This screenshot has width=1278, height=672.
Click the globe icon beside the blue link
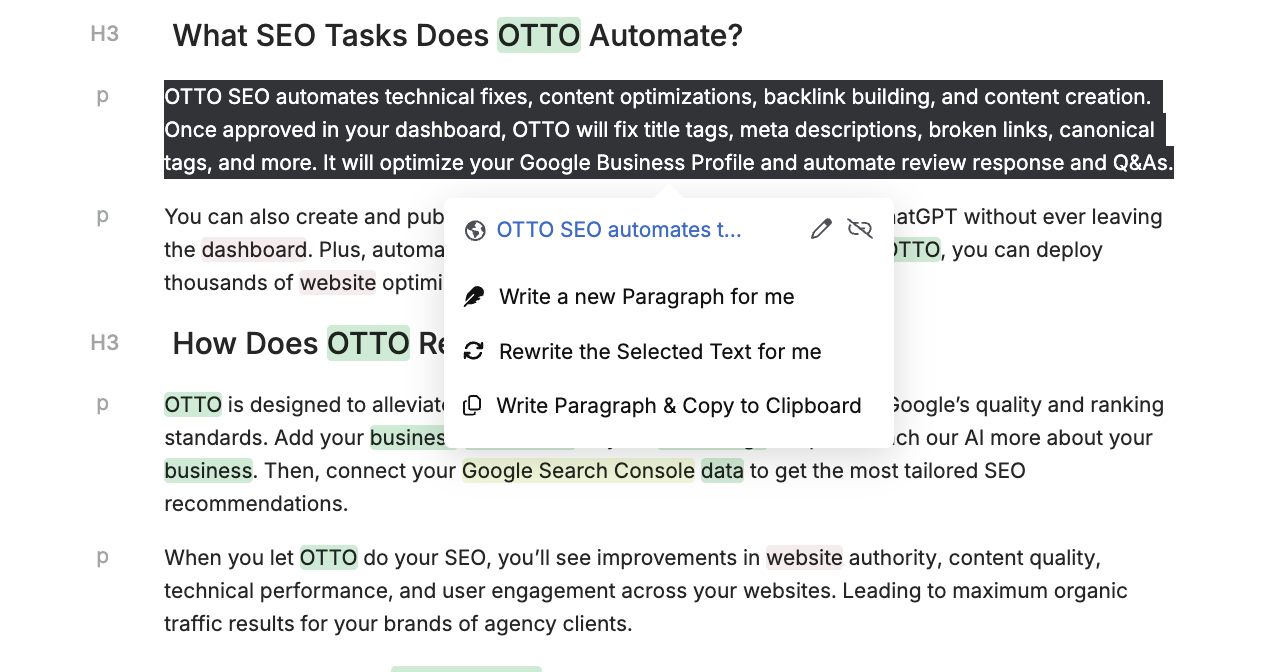[x=475, y=229]
